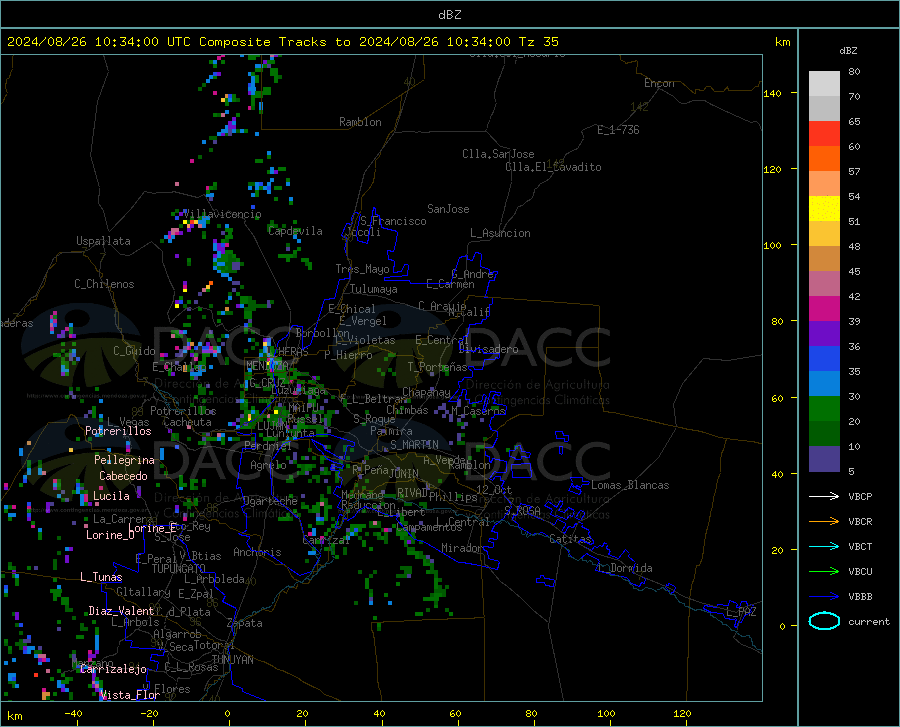
Task: Click the Divisadero map label
Action: (x=488, y=349)
